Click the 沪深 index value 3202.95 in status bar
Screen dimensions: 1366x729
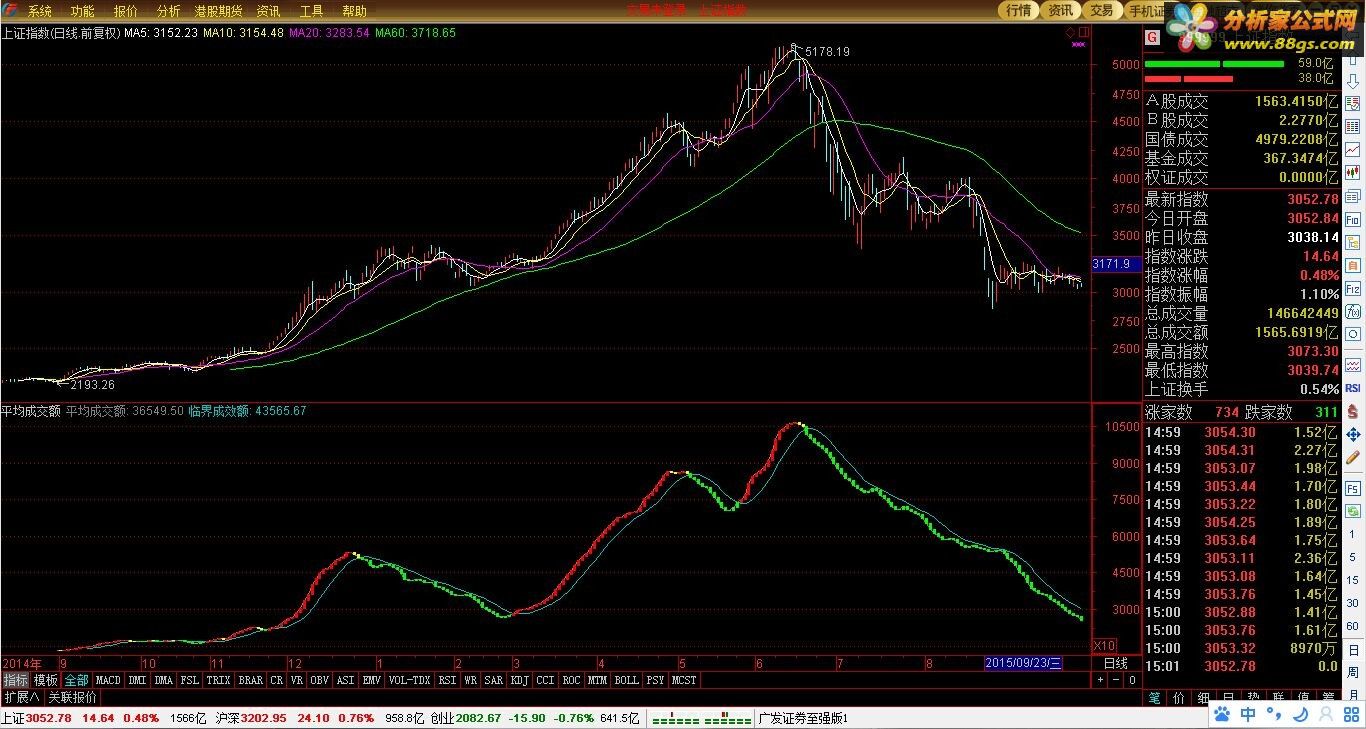[x=265, y=718]
